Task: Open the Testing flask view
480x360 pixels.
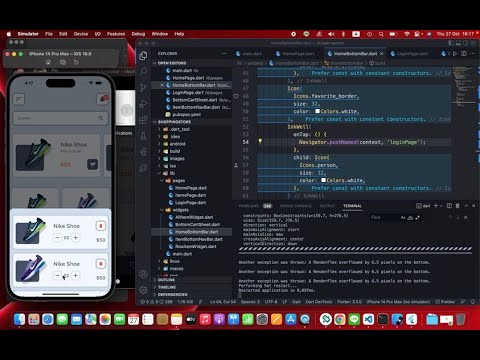Action: [x=143, y=136]
